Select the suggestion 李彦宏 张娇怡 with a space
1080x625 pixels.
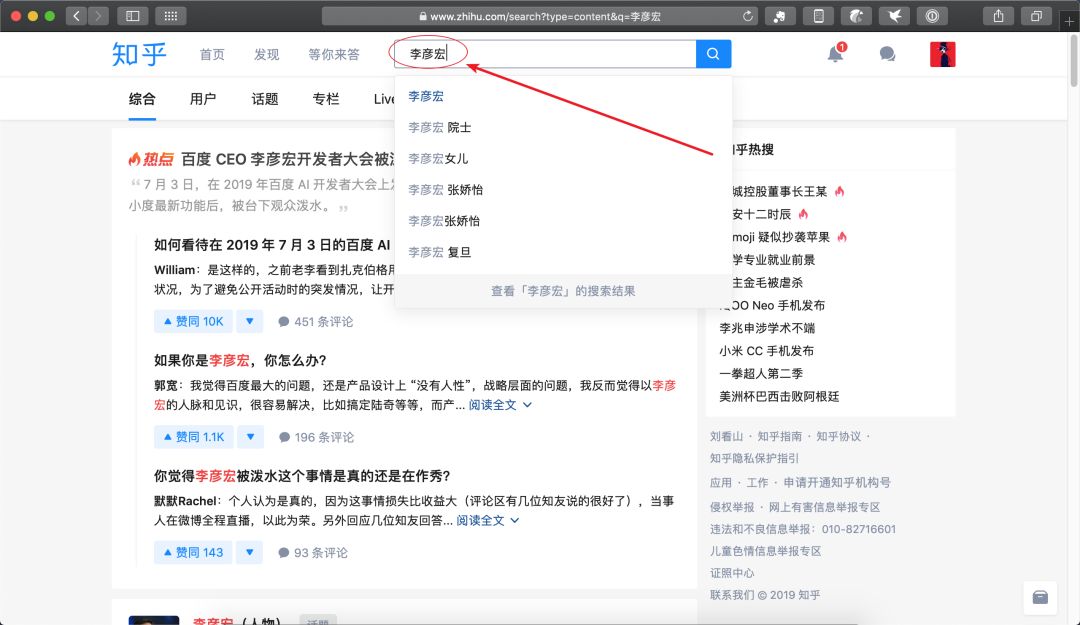[x=563, y=189]
